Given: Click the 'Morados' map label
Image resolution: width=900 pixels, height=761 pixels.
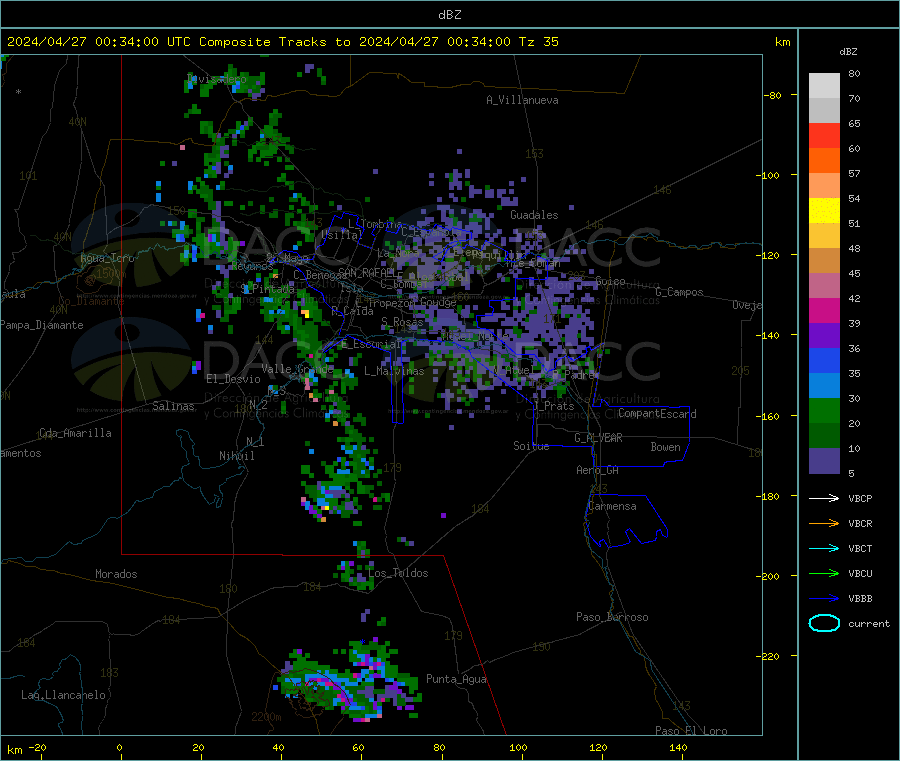Looking at the screenshot, I should (117, 574).
